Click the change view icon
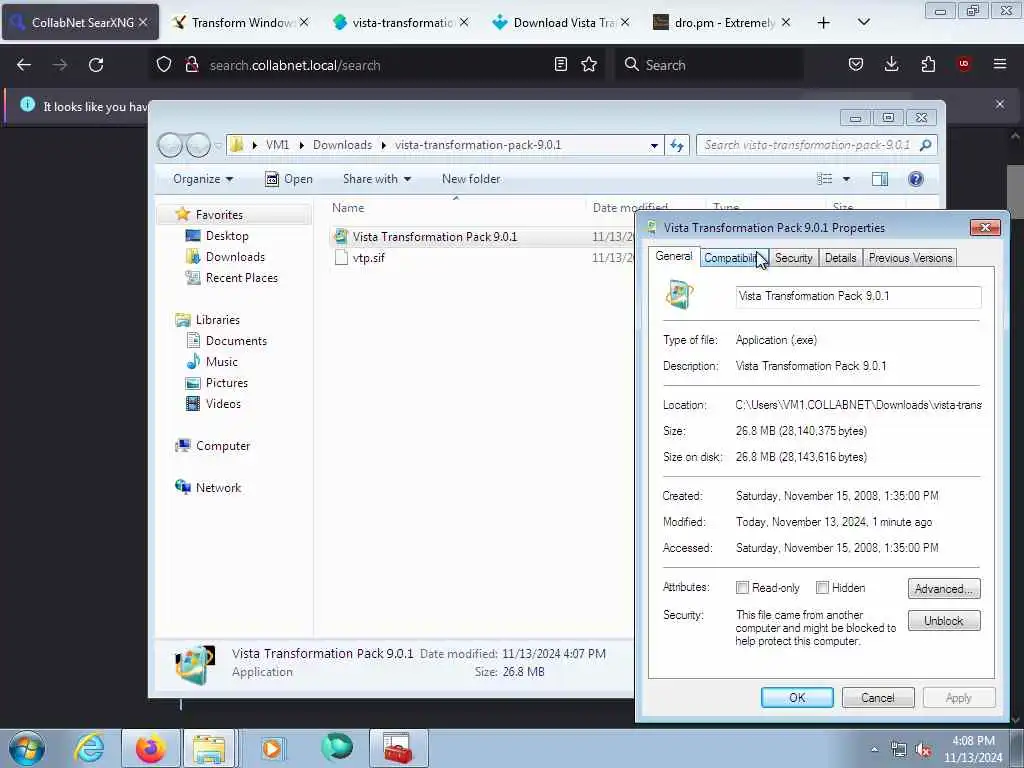Viewport: 1024px width, 768px height. [825, 179]
